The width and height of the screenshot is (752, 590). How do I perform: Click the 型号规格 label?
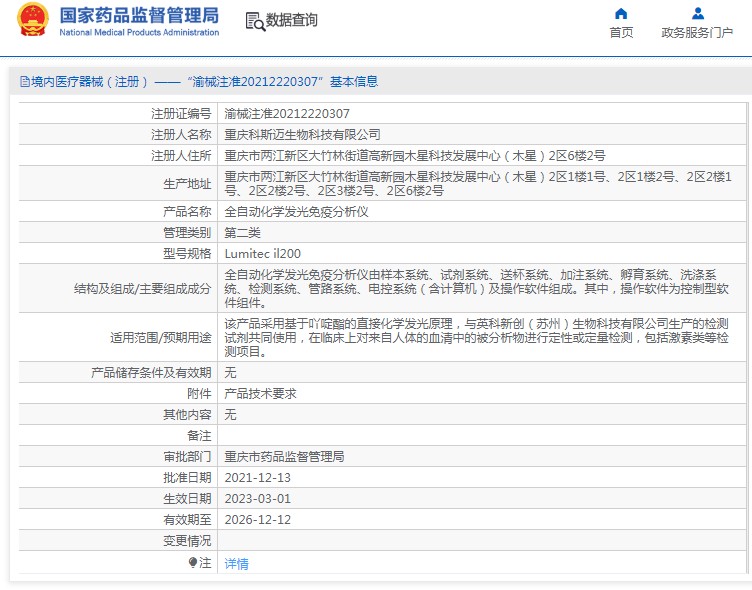(x=187, y=253)
